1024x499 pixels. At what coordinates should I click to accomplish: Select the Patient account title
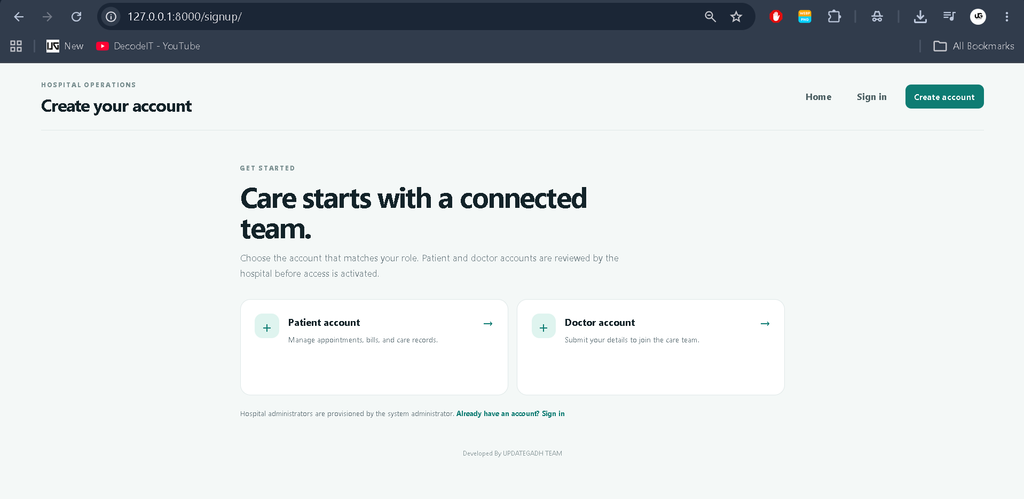pyautogui.click(x=324, y=323)
